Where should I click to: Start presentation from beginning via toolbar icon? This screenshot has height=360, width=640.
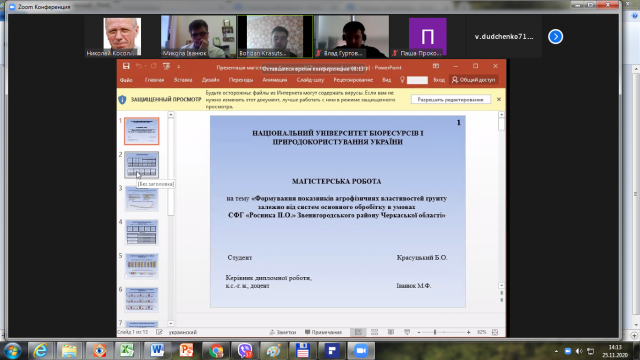click(167, 66)
